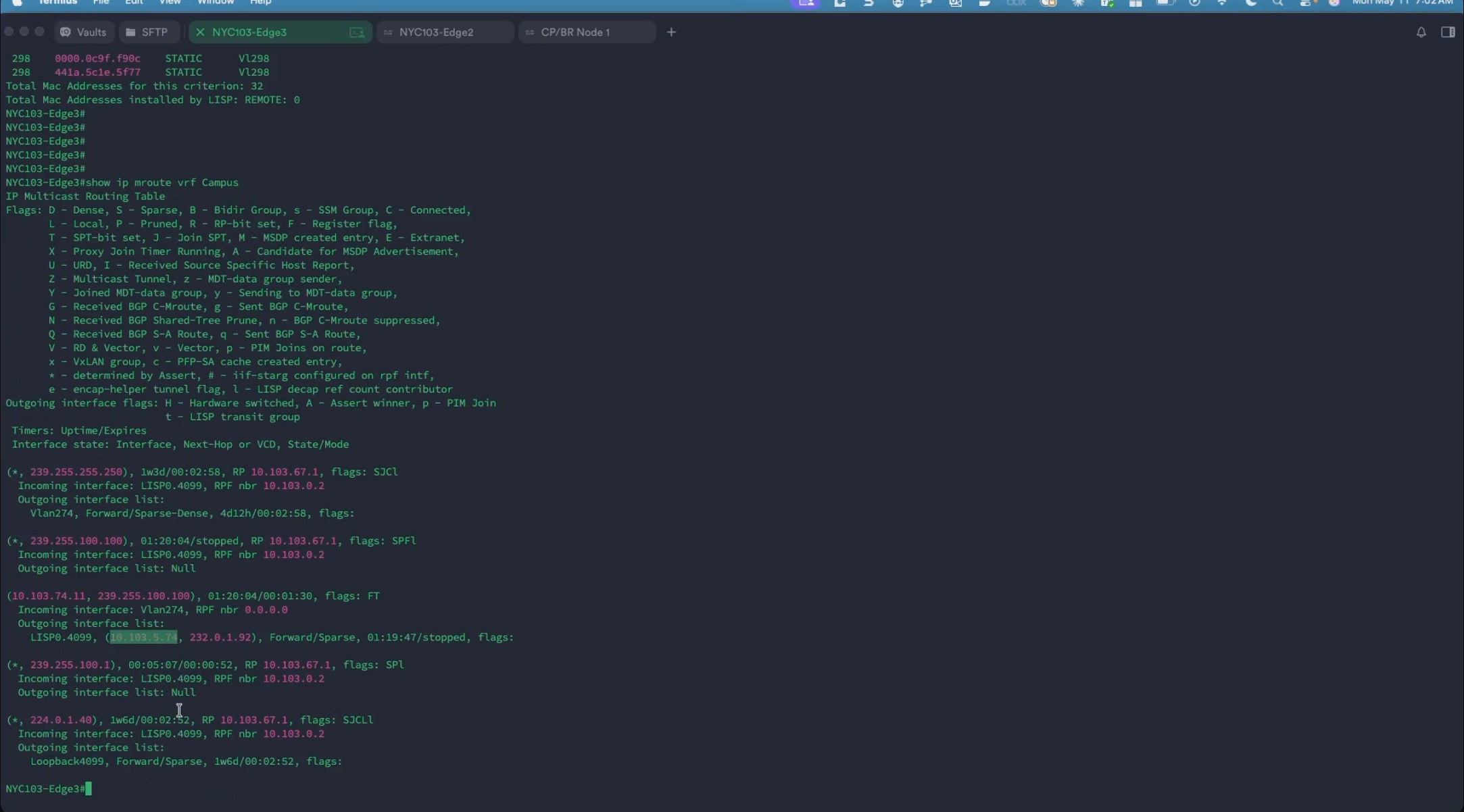Image resolution: width=1464 pixels, height=812 pixels.
Task: Click the multicast group 224.0.1.40
Action: [61, 719]
